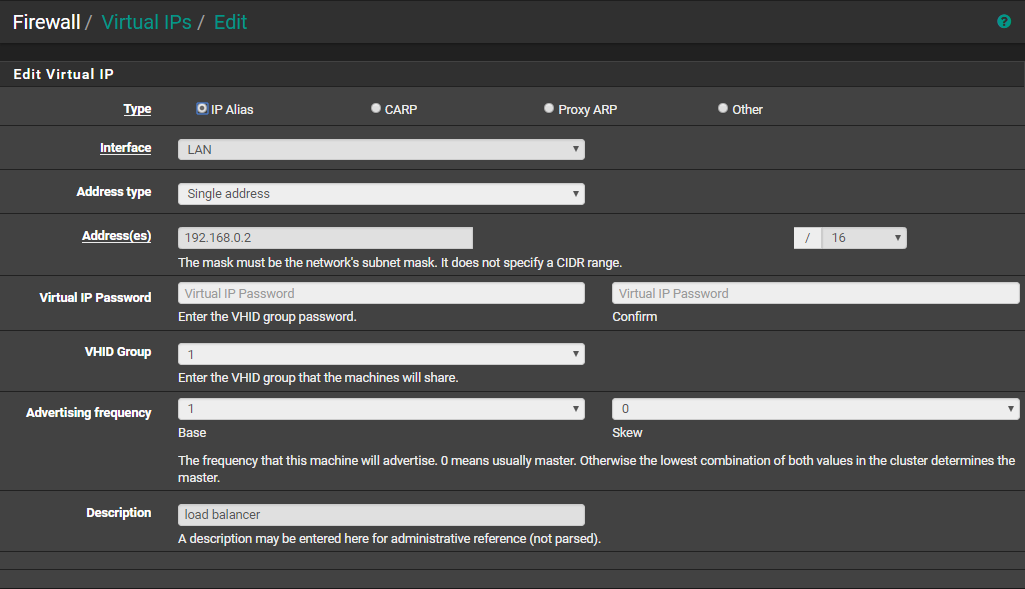Click the Confirm Virtual IP Password field
This screenshot has height=589, width=1025.
point(815,293)
